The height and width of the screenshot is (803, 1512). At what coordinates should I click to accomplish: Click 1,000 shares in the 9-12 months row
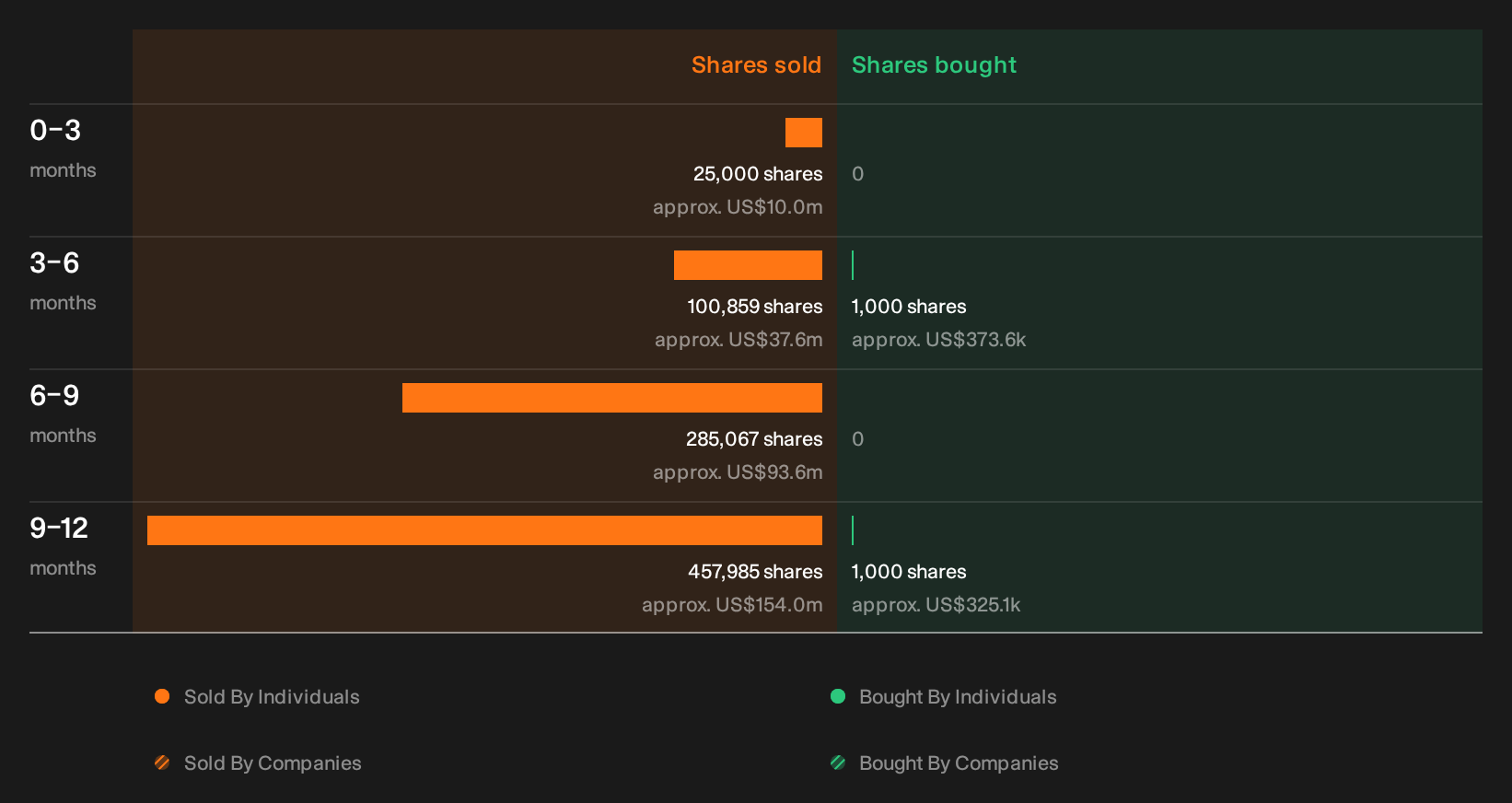tap(909, 572)
